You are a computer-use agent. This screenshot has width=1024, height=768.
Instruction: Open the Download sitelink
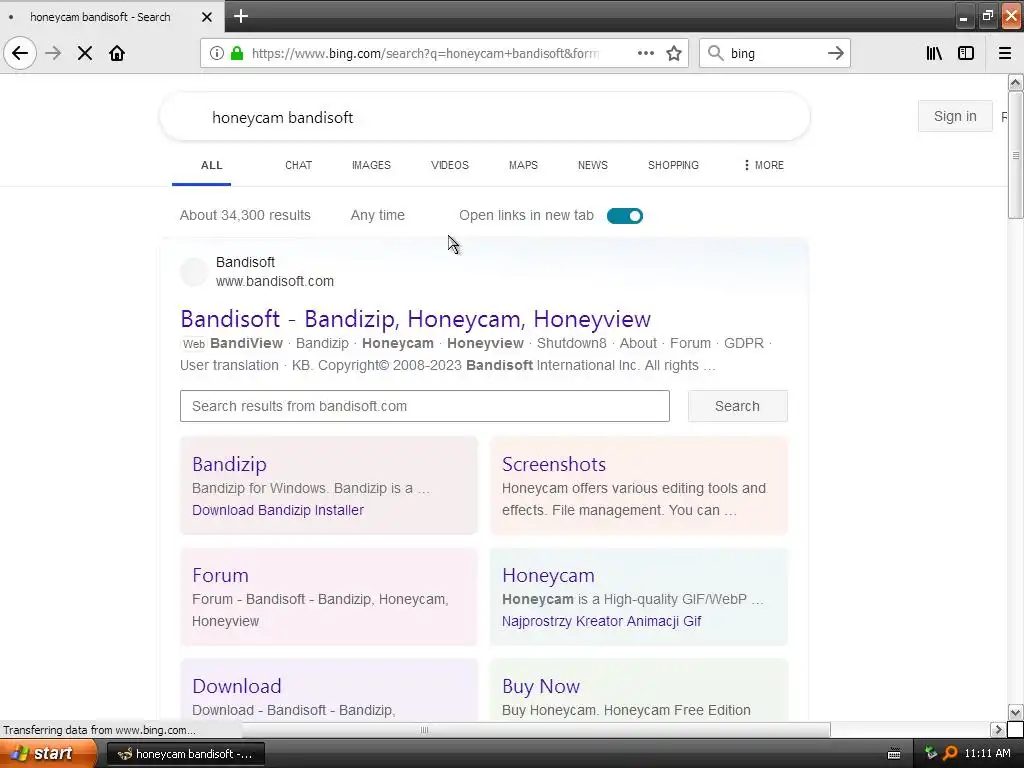[236, 686]
